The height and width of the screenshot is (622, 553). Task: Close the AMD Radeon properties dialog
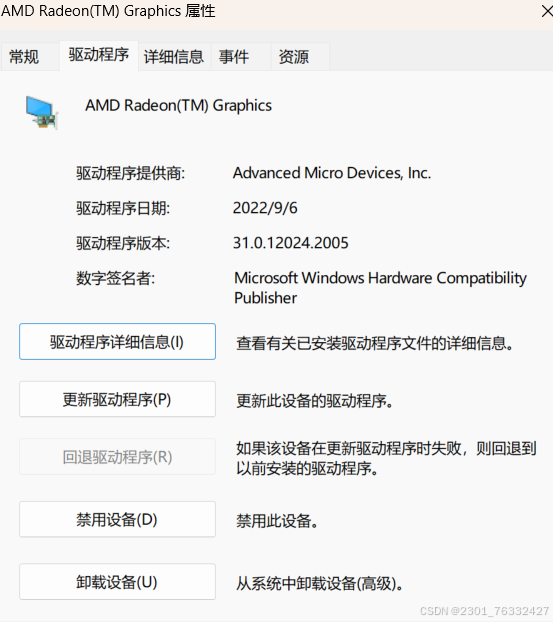click(x=547, y=11)
